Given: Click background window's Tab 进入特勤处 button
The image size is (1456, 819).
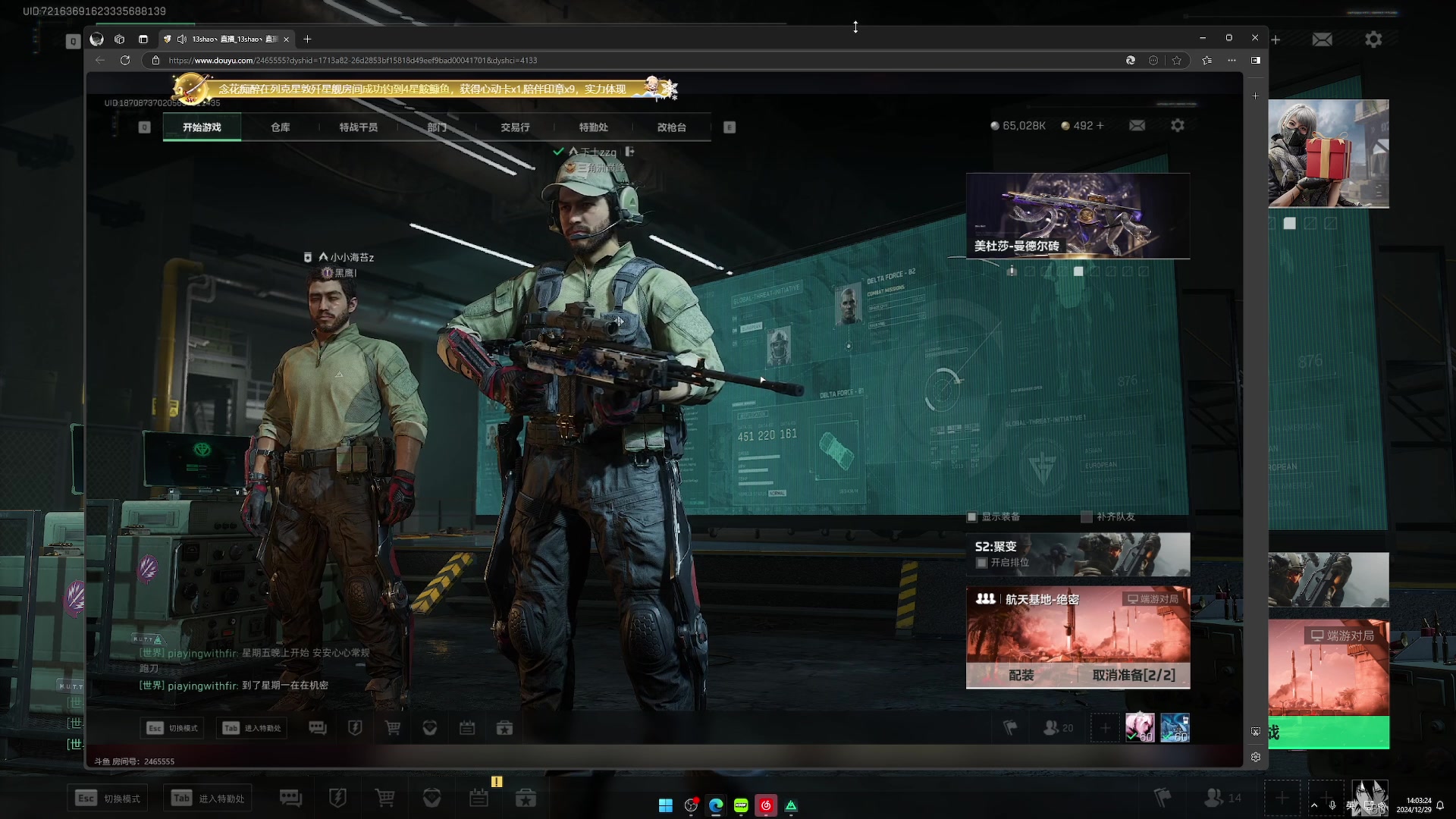Looking at the screenshot, I should click(208, 798).
